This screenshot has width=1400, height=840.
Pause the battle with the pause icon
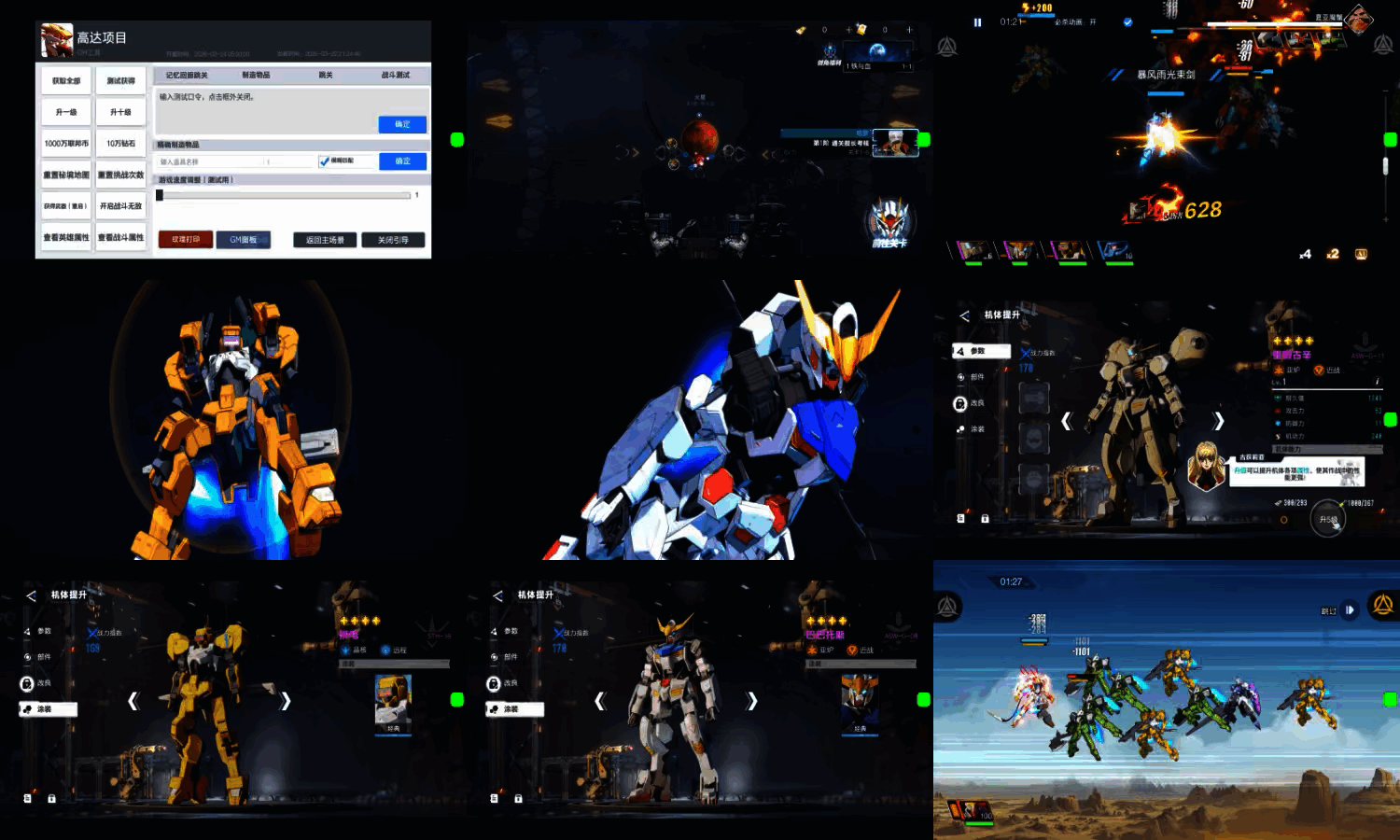point(977,22)
